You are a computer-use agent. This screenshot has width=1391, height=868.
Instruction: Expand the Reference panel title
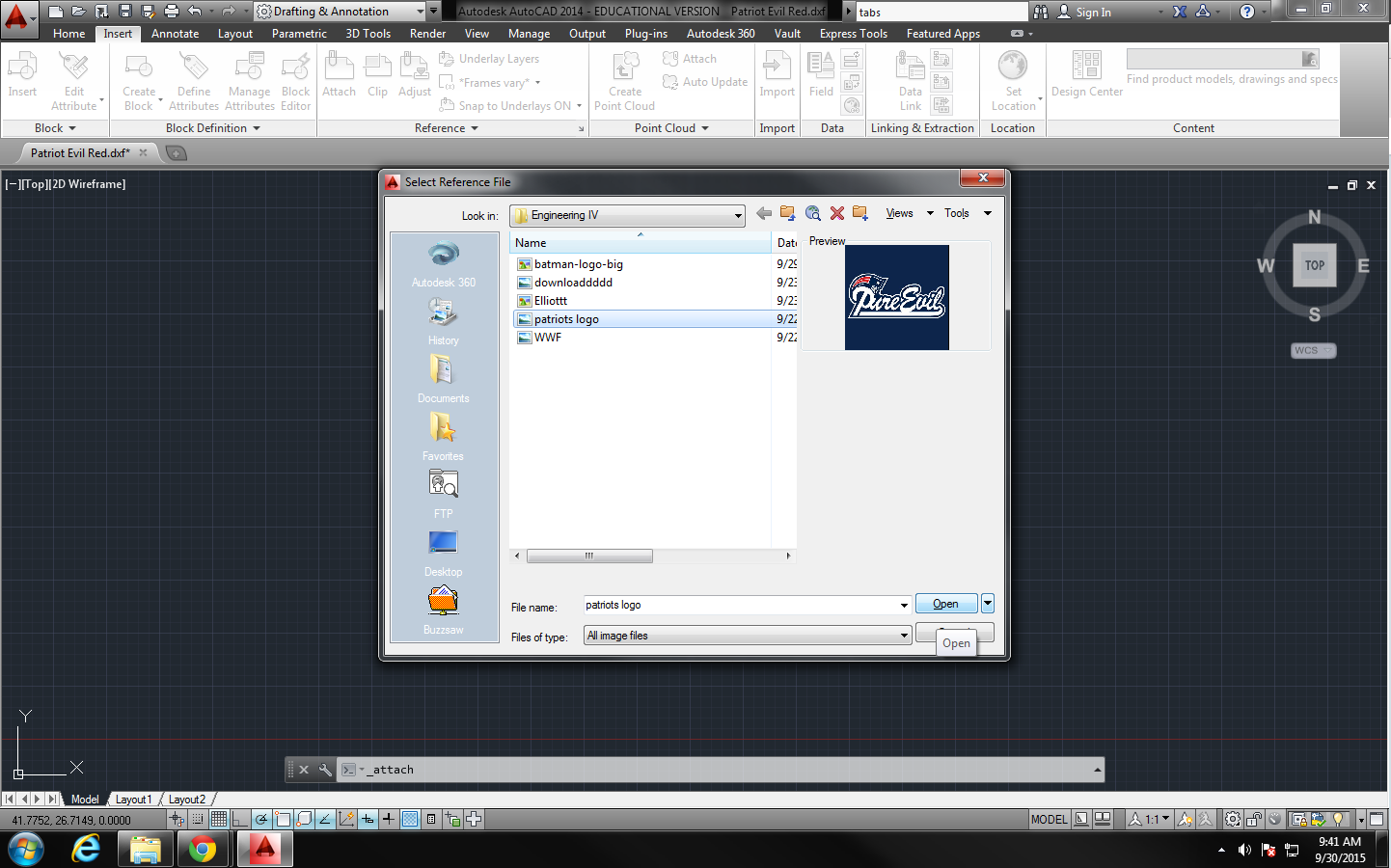click(x=446, y=128)
